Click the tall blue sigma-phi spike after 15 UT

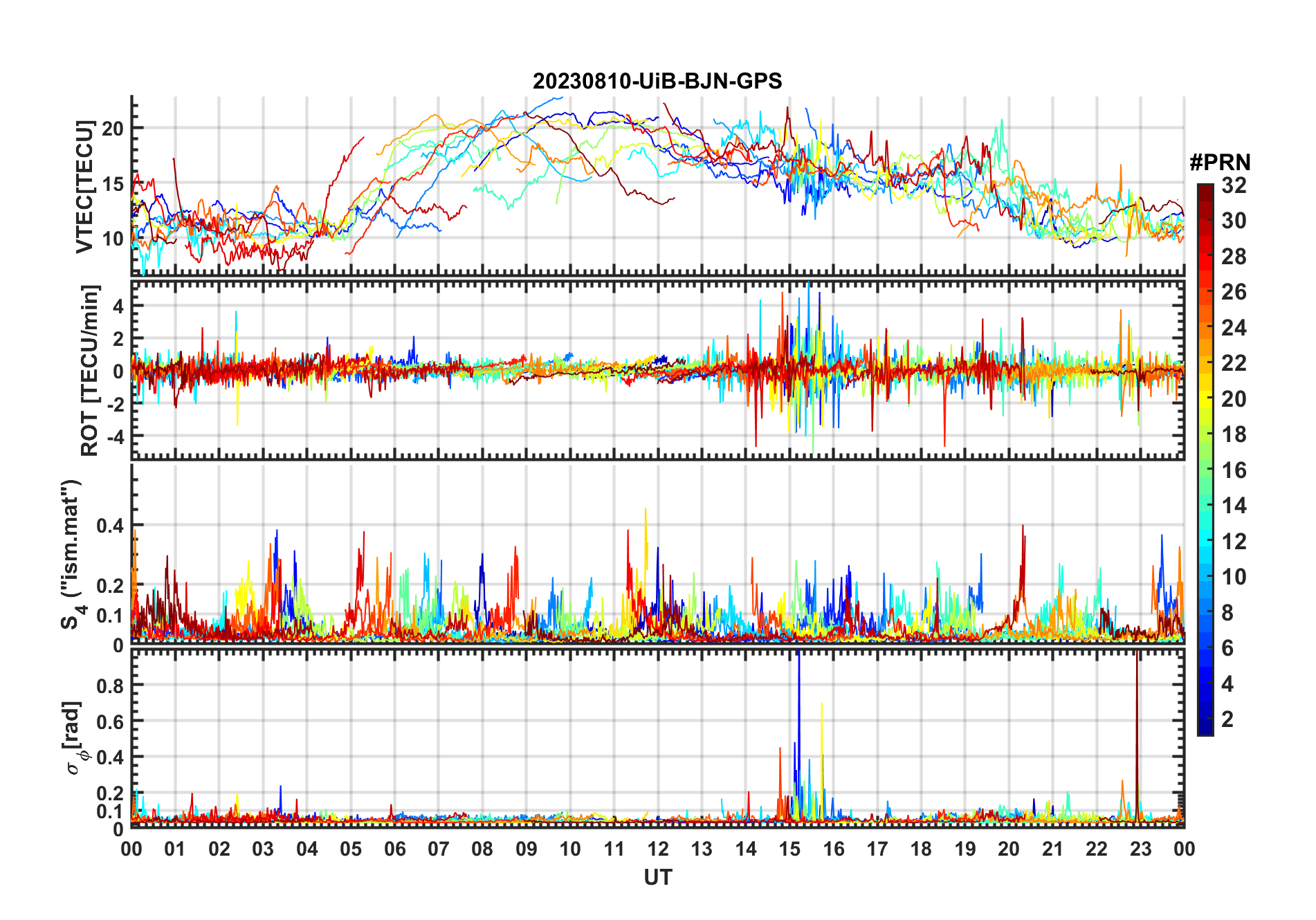click(799, 692)
